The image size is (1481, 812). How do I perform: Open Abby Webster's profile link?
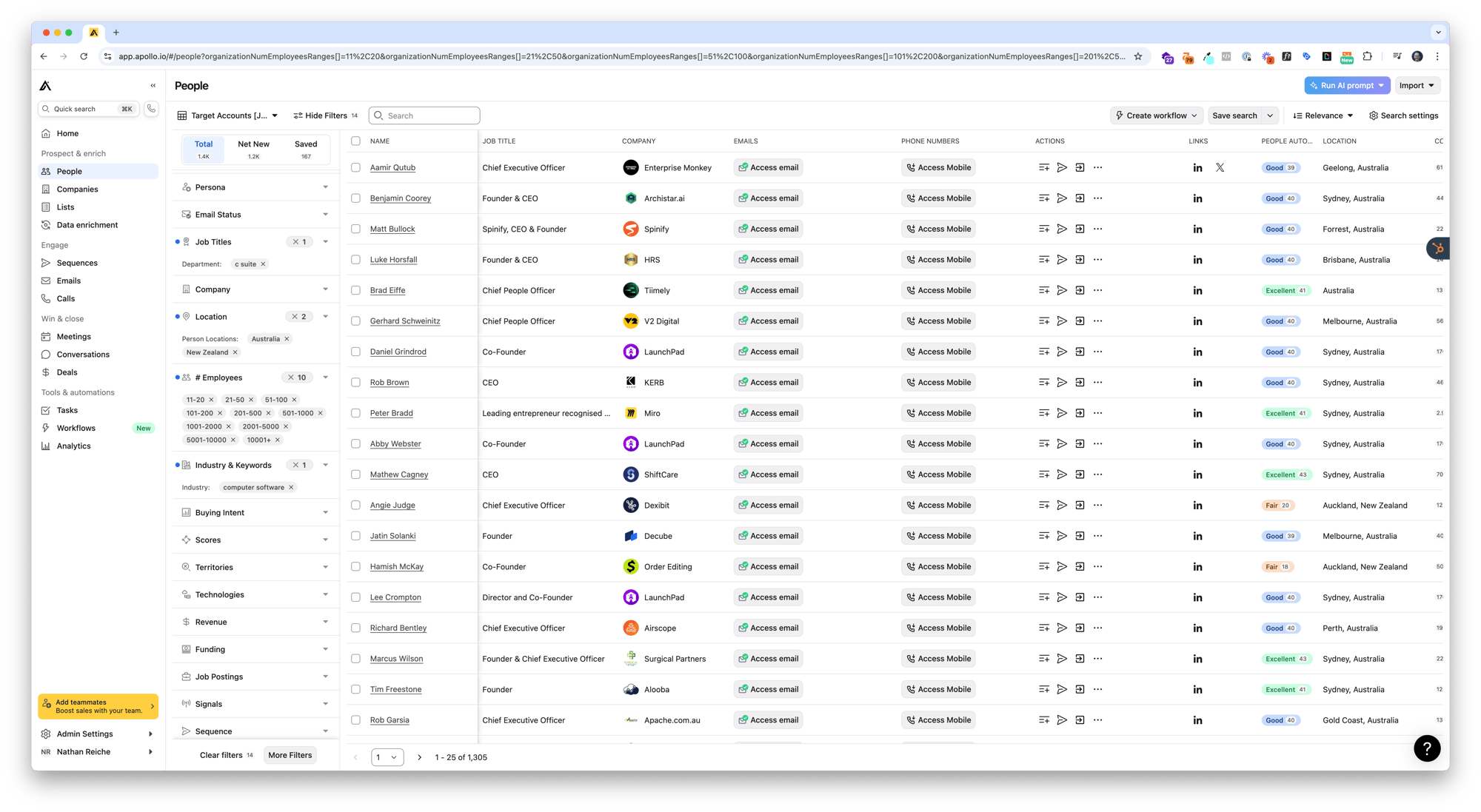pyautogui.click(x=395, y=444)
